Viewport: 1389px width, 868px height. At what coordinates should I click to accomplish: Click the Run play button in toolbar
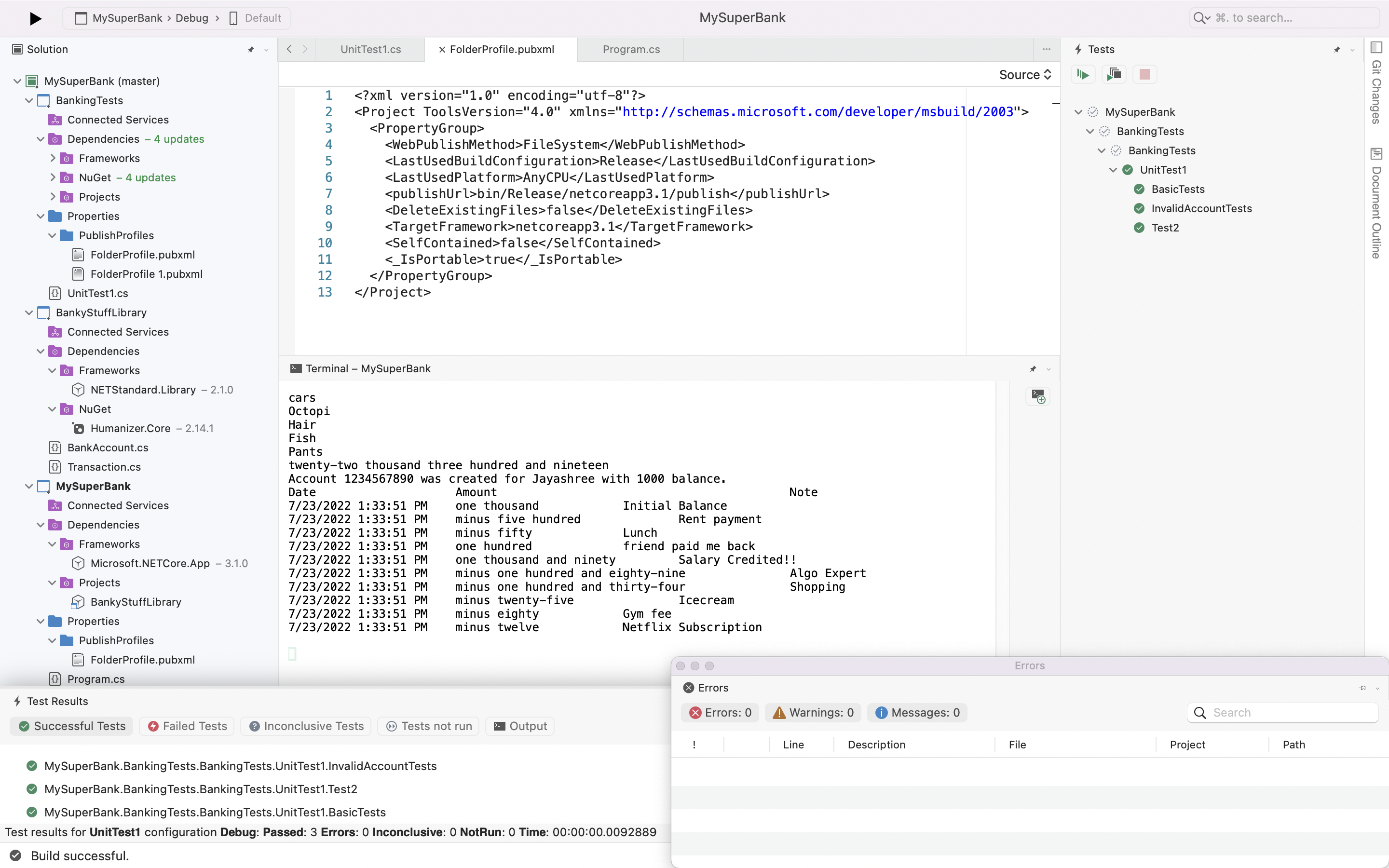pyautogui.click(x=35, y=18)
